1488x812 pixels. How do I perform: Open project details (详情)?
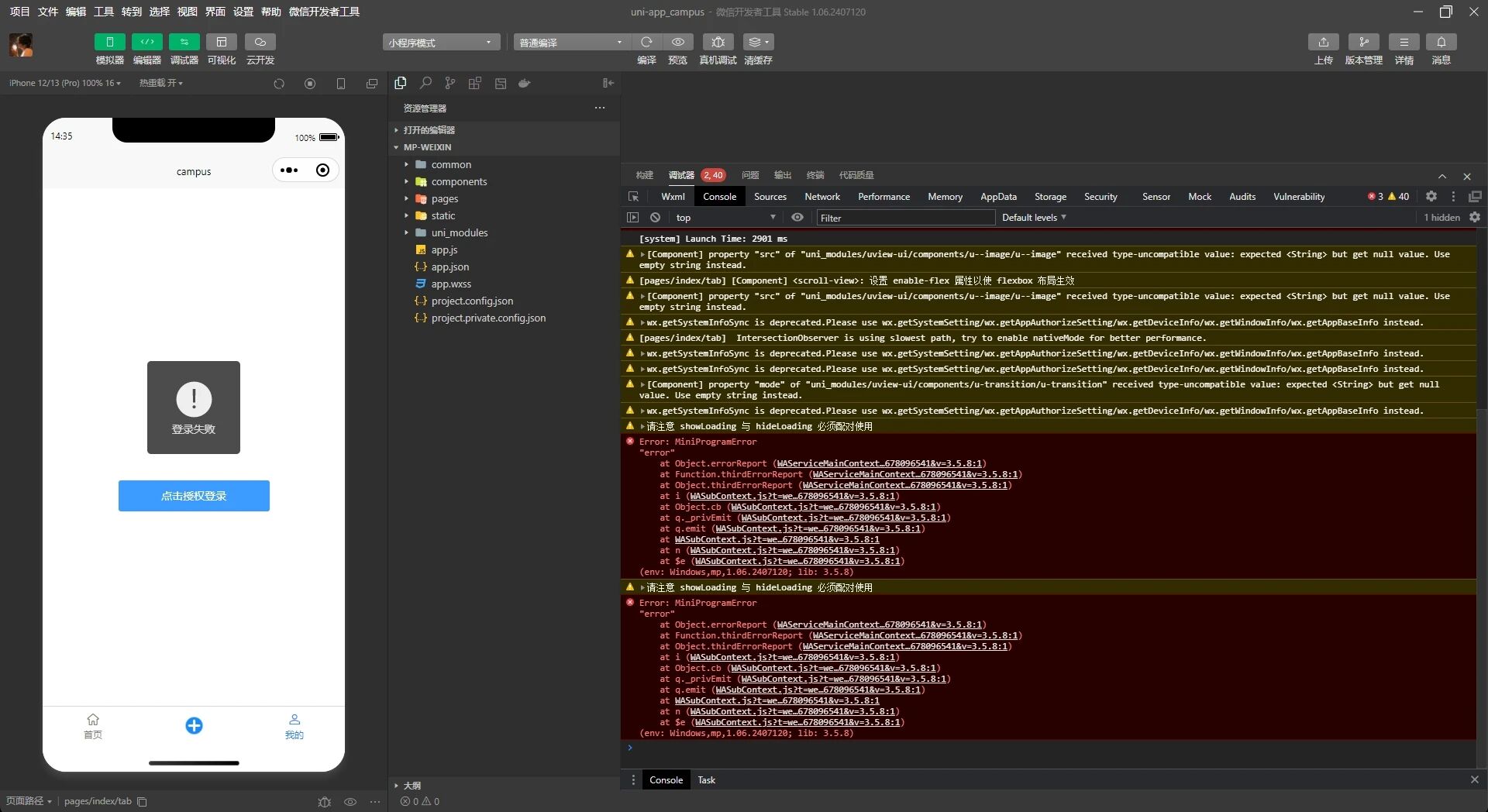1404,42
